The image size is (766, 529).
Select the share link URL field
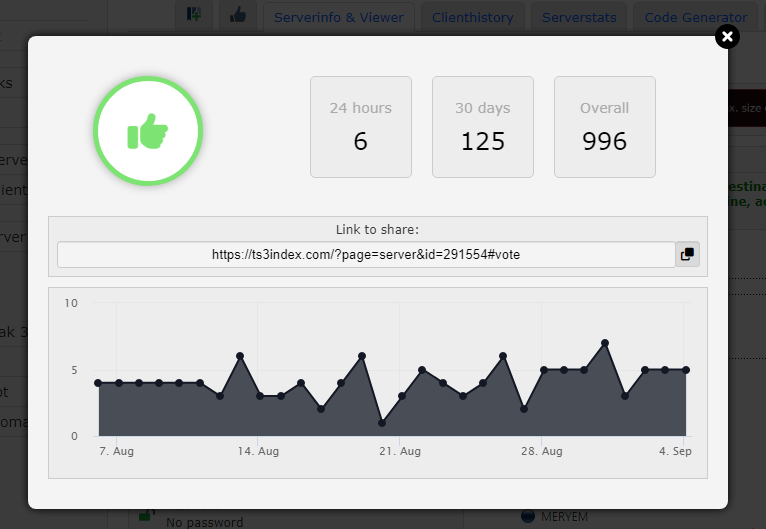click(366, 255)
